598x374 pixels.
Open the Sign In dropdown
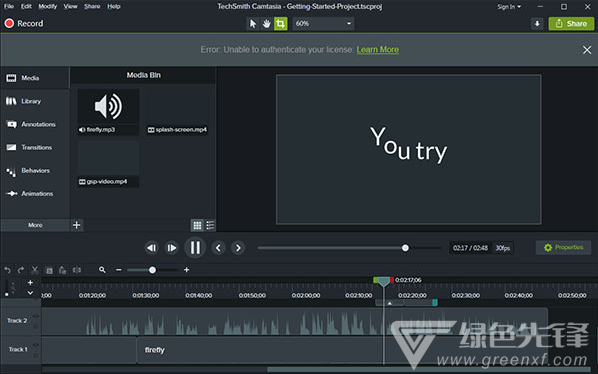point(509,7)
